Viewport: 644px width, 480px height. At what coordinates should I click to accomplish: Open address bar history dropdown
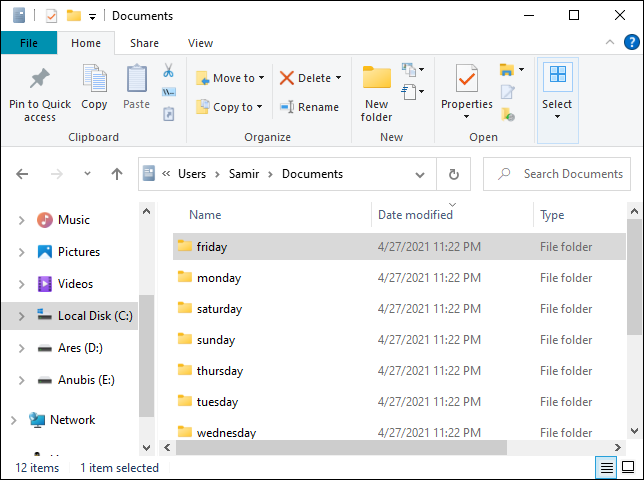tap(419, 175)
